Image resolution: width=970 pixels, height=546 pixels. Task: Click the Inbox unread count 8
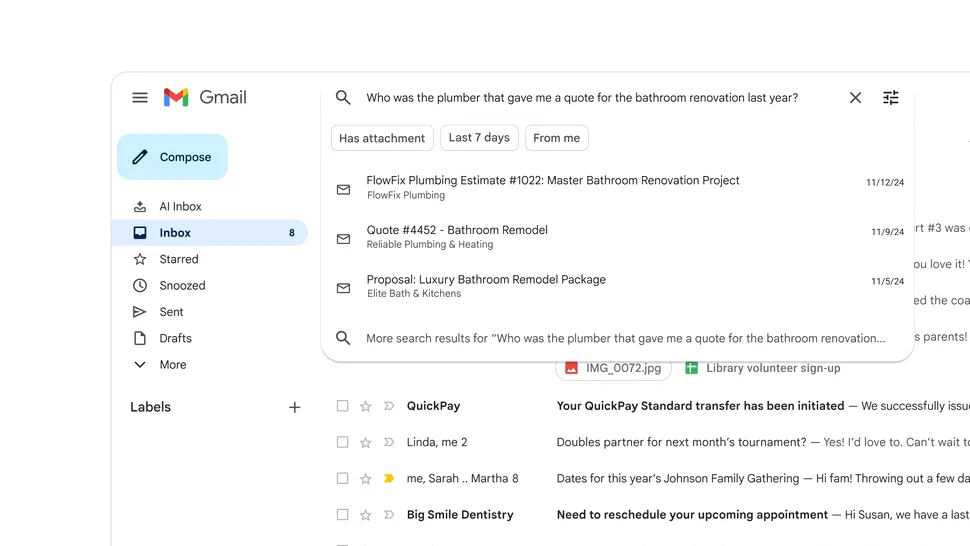tap(291, 233)
